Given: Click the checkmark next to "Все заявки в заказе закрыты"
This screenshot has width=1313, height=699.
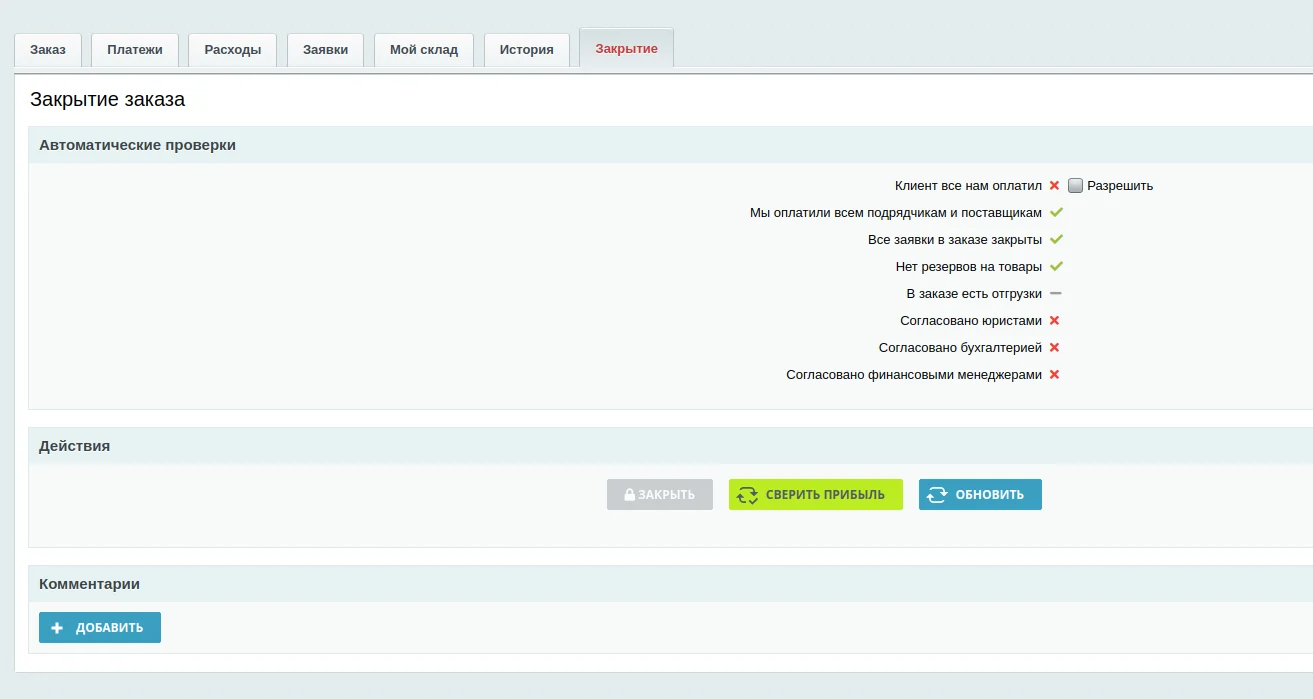Looking at the screenshot, I should pyautogui.click(x=1056, y=240).
